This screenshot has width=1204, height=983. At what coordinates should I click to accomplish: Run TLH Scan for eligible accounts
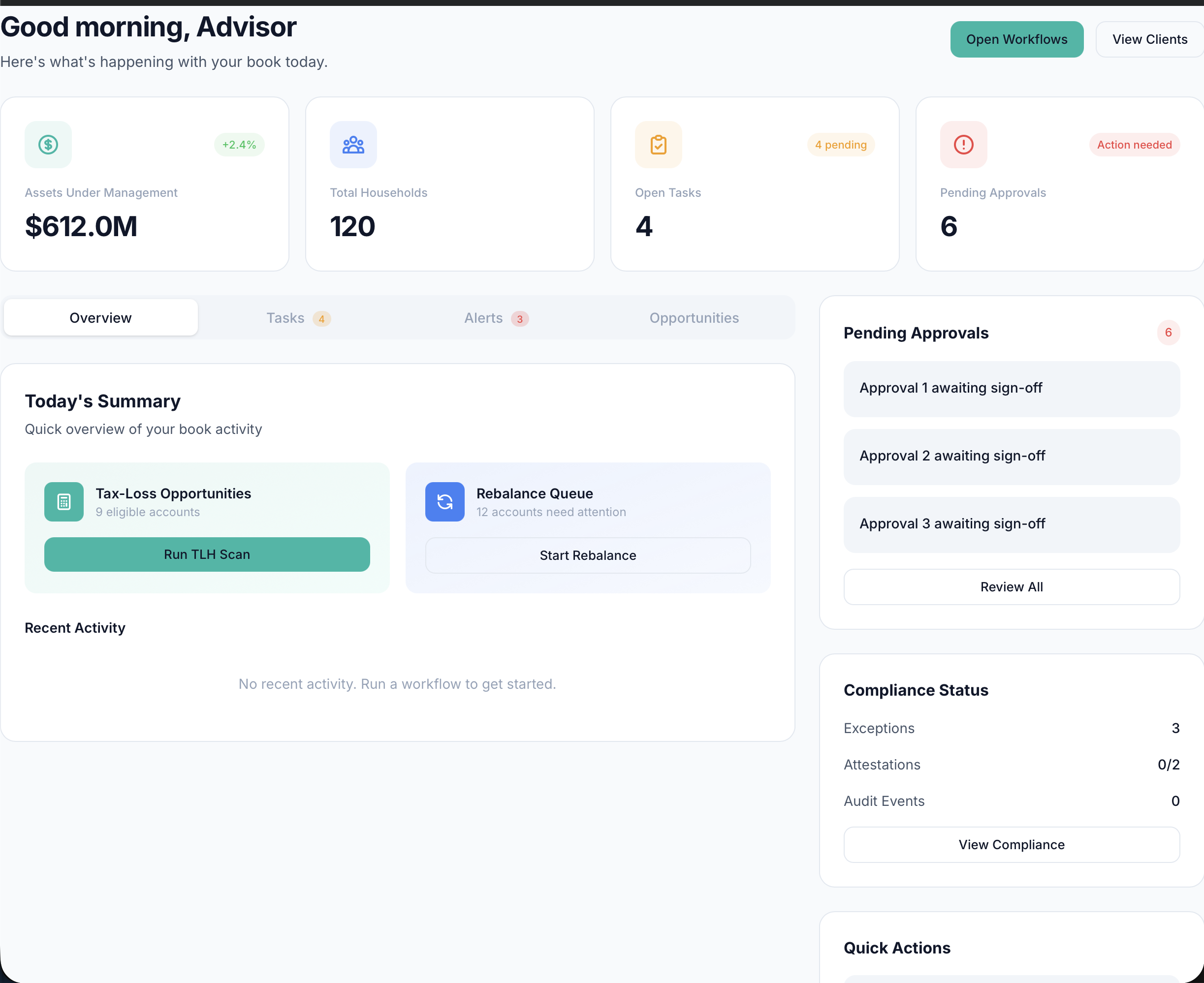[206, 554]
